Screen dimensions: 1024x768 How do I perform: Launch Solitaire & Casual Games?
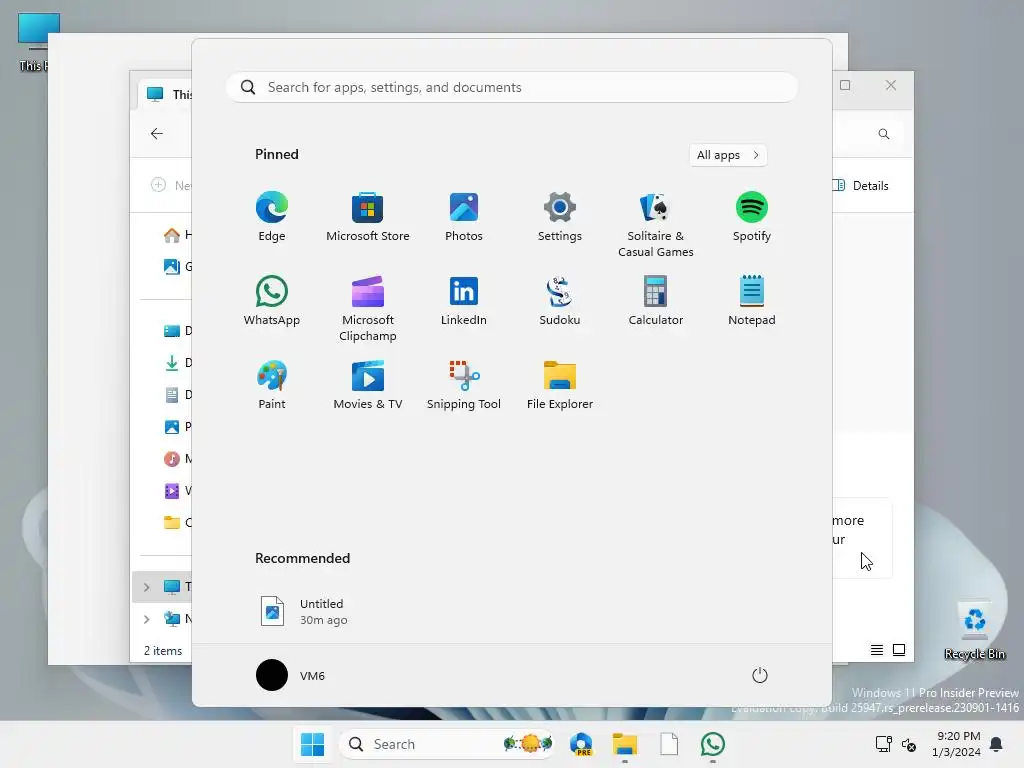(656, 225)
